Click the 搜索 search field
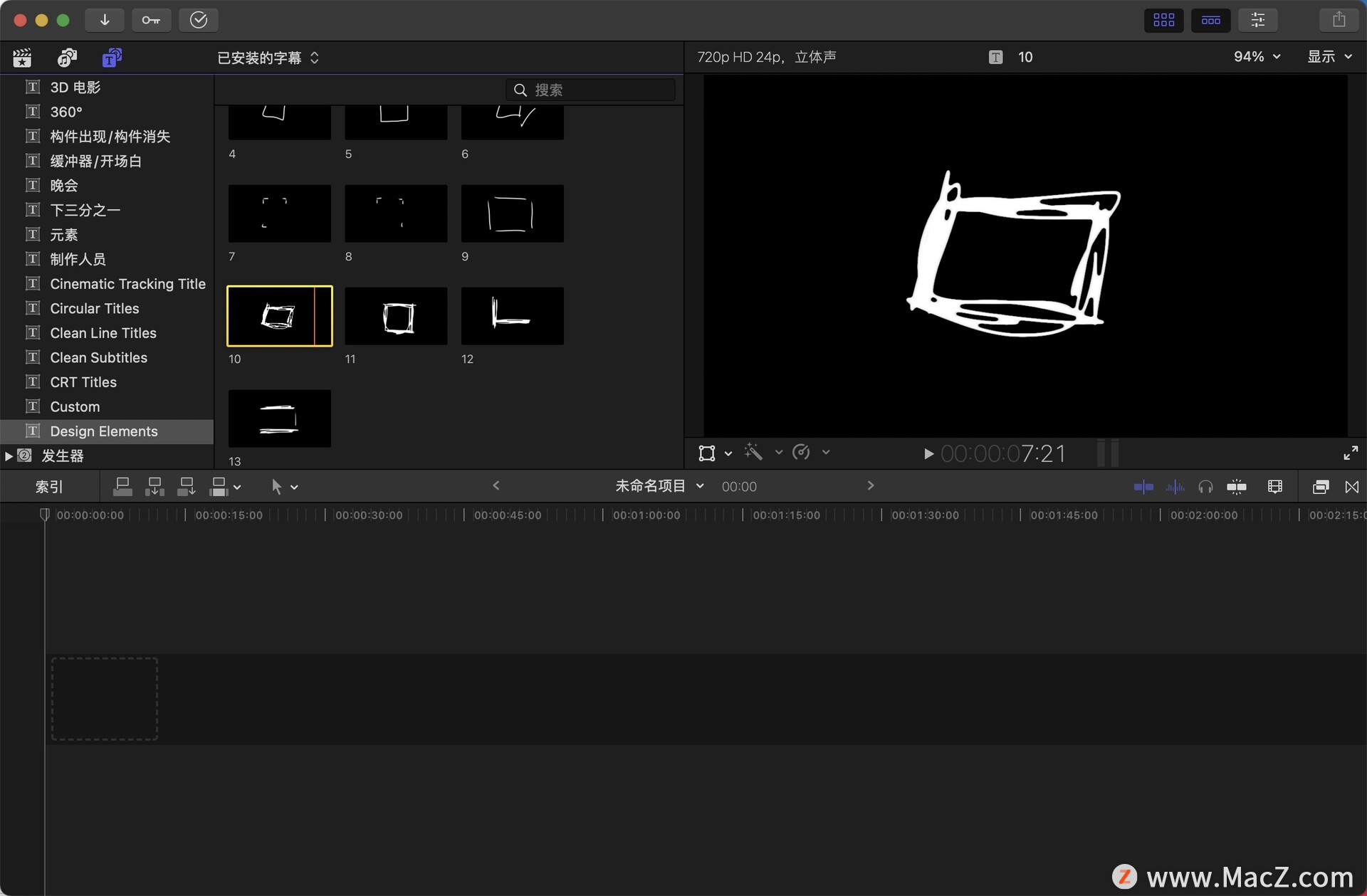 [598, 90]
